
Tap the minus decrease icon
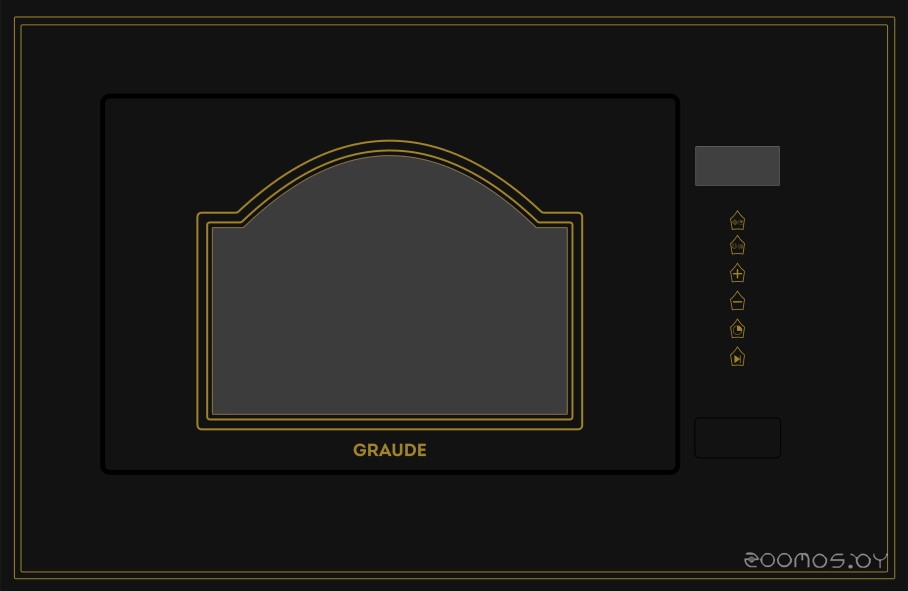(x=737, y=301)
